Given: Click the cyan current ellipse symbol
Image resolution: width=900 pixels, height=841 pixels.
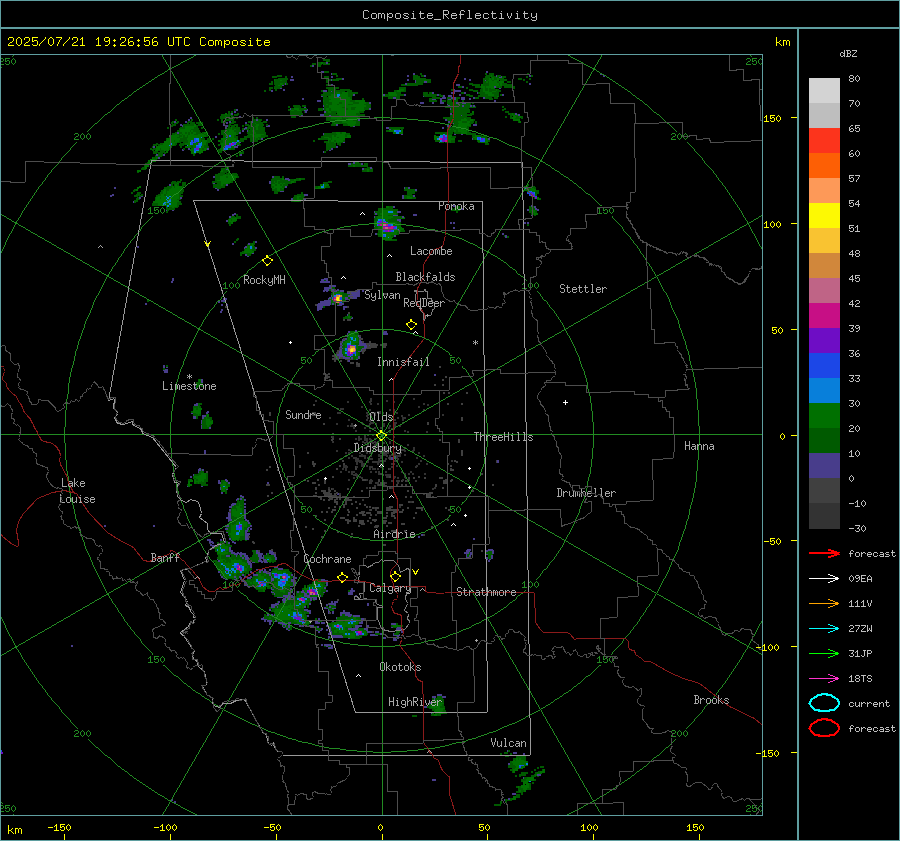Looking at the screenshot, I should click(x=824, y=703).
